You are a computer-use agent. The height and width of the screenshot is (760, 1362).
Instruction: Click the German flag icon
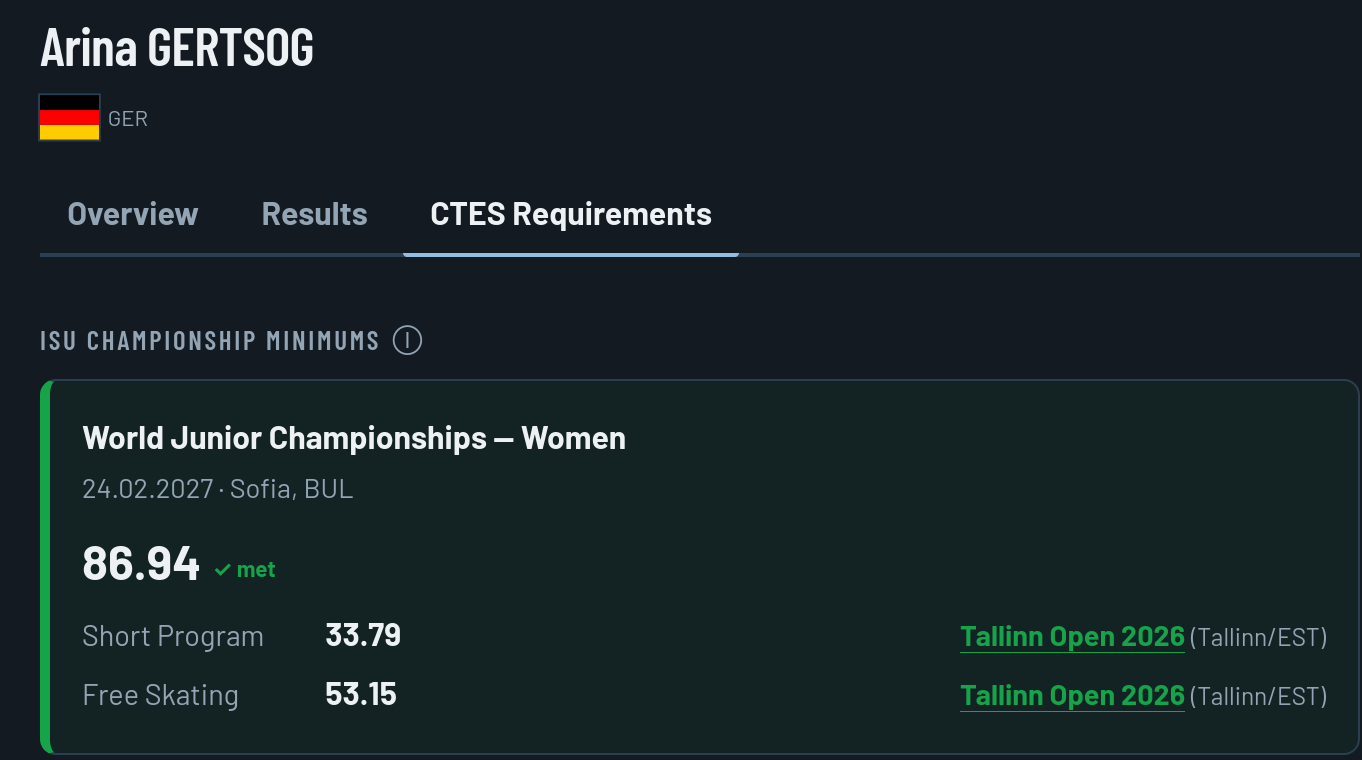[x=69, y=117]
